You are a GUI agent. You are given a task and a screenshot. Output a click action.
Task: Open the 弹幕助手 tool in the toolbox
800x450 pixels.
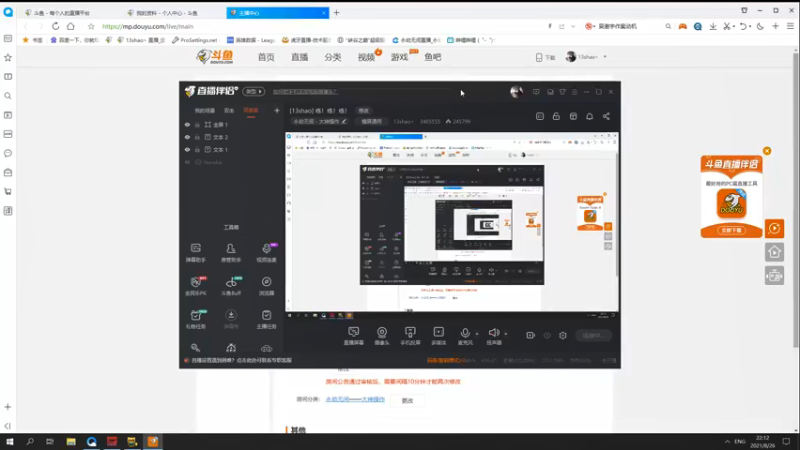[x=195, y=253]
